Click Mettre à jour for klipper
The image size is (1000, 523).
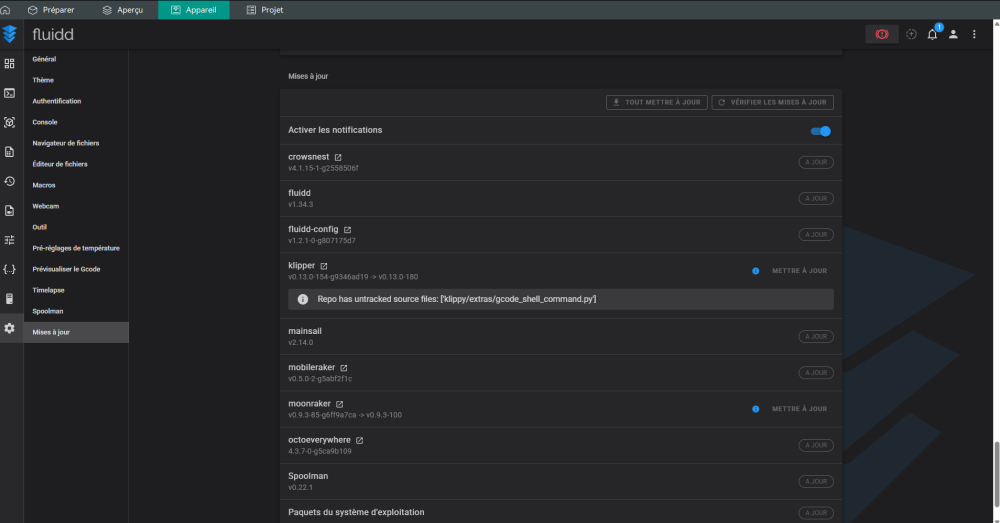(x=799, y=271)
